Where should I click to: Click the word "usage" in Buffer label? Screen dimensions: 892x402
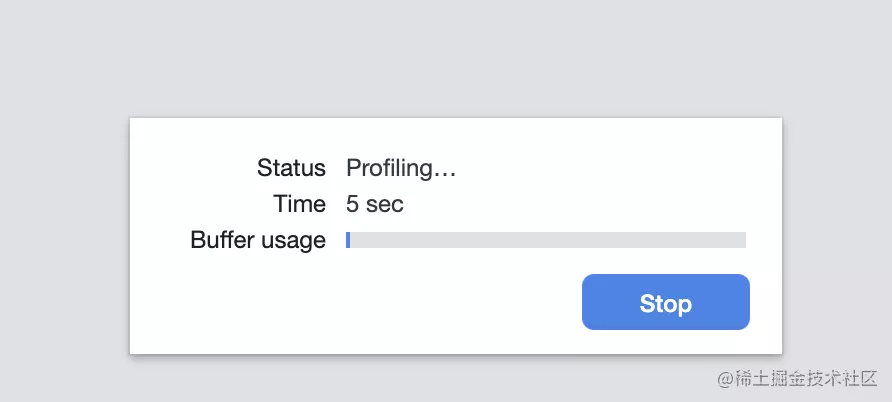coord(295,241)
